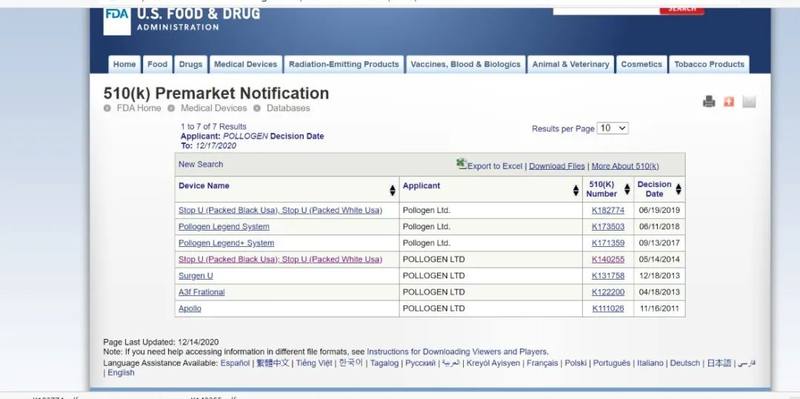
Task: Click the email envelope icon
Action: (x=748, y=102)
